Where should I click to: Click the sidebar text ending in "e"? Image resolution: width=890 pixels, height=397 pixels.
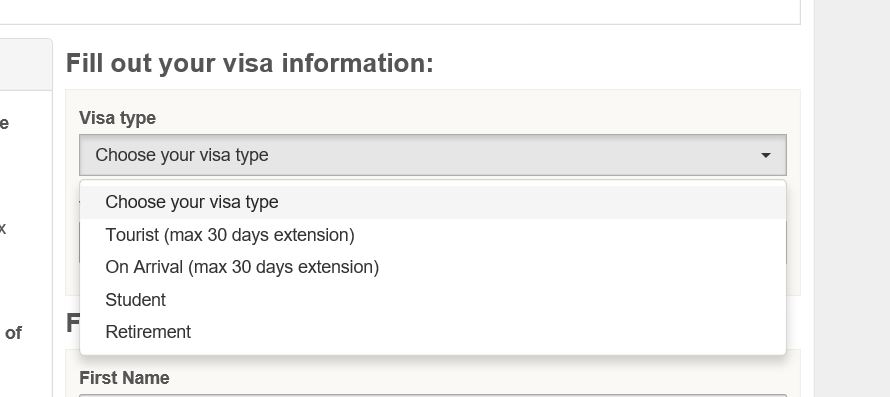coord(4,123)
